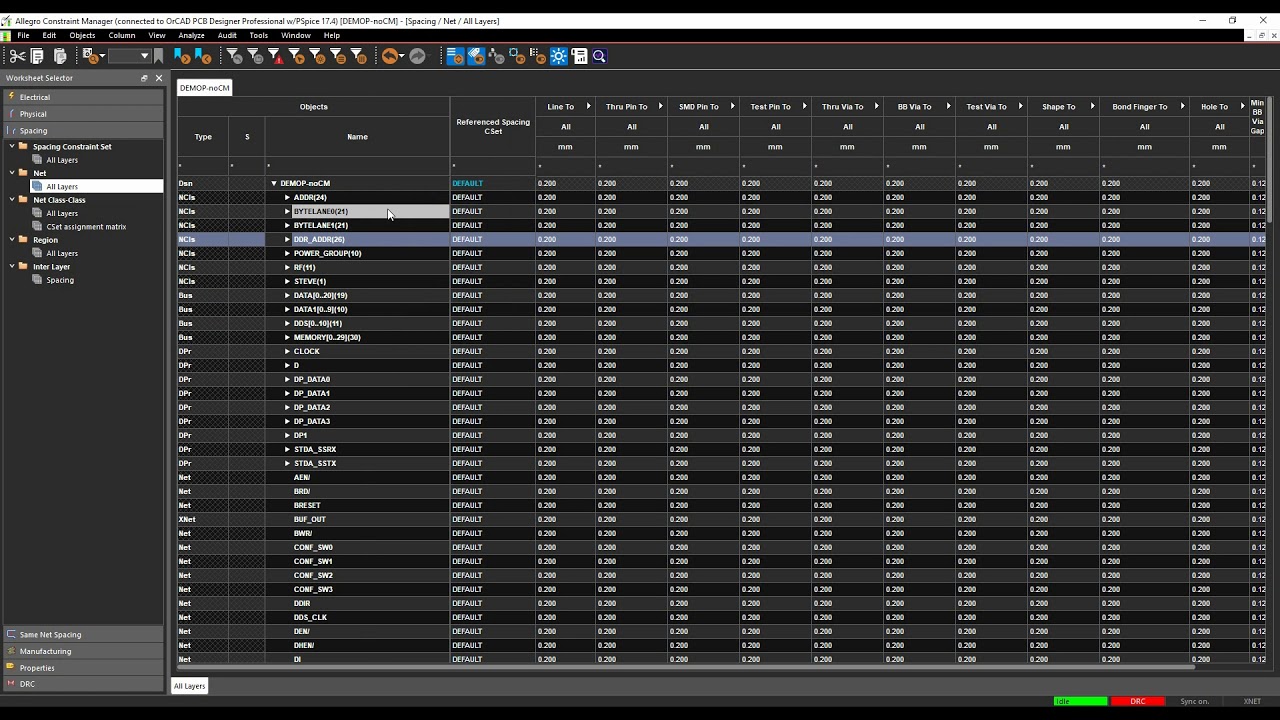Go to previous bookmark icon
Viewport: 1280px width, 720px height.
click(202, 56)
